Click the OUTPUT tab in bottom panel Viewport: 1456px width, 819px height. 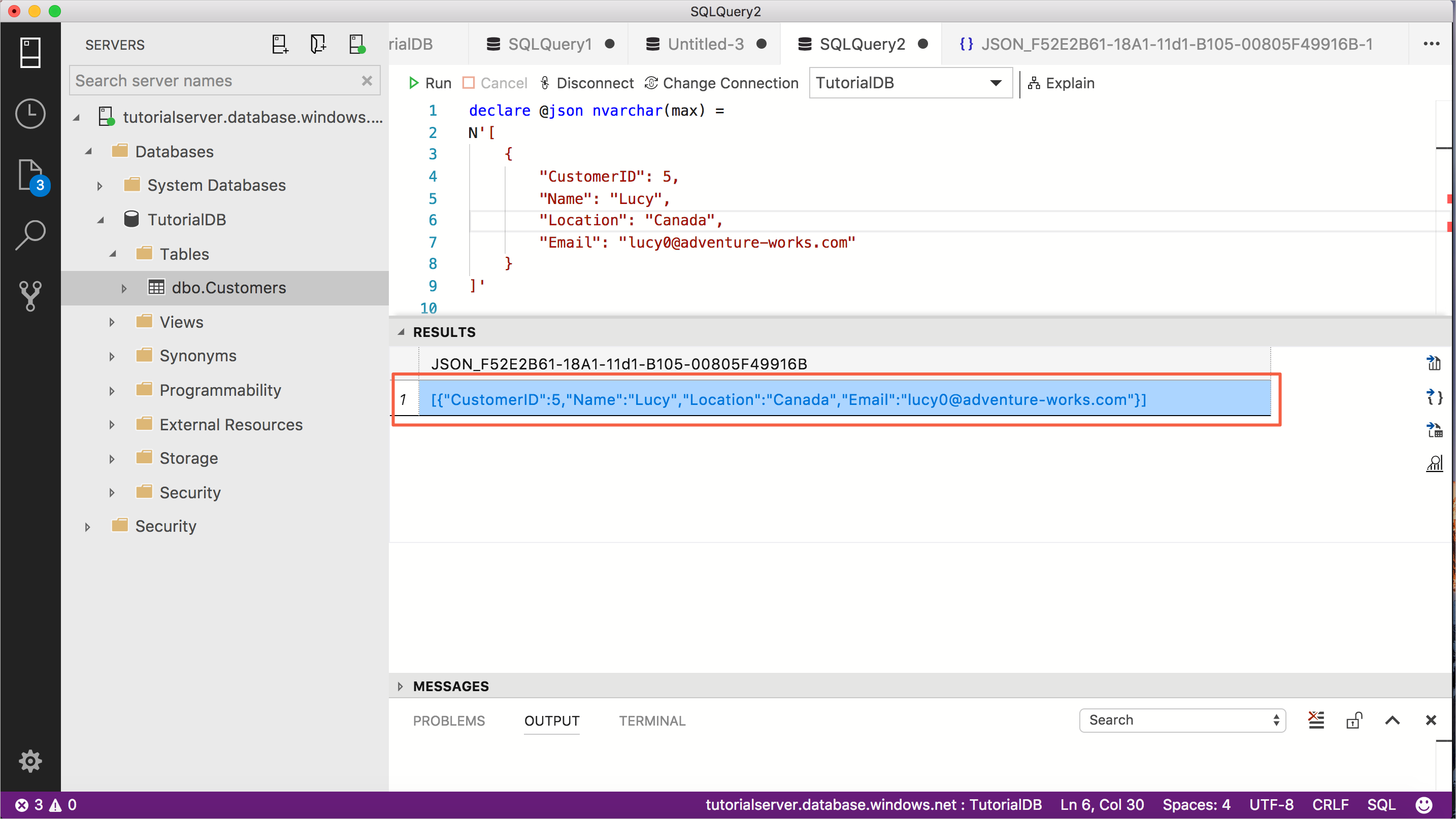point(552,720)
